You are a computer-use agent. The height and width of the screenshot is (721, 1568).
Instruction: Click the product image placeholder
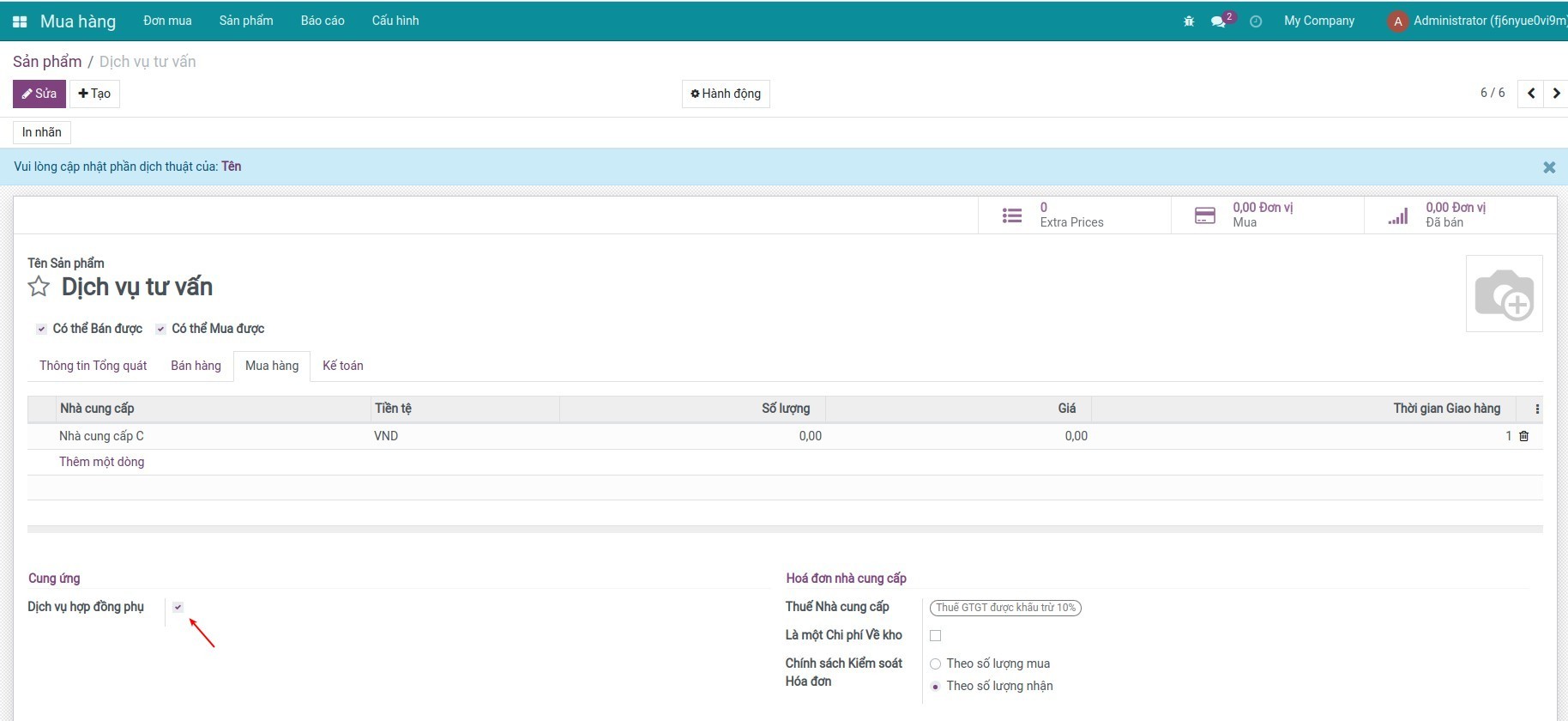[x=1504, y=294]
